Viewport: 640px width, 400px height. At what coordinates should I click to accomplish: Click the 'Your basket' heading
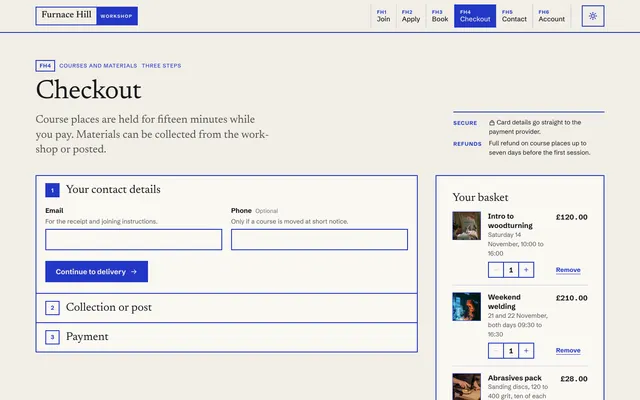(480, 198)
